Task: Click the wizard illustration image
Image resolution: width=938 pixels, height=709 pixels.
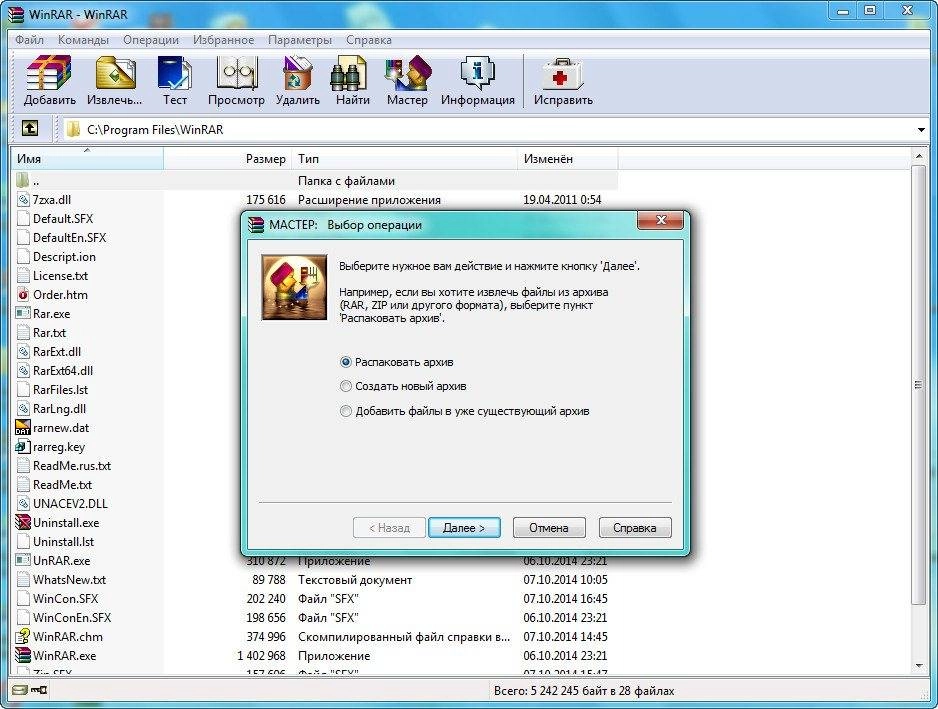Action: pyautogui.click(x=294, y=287)
